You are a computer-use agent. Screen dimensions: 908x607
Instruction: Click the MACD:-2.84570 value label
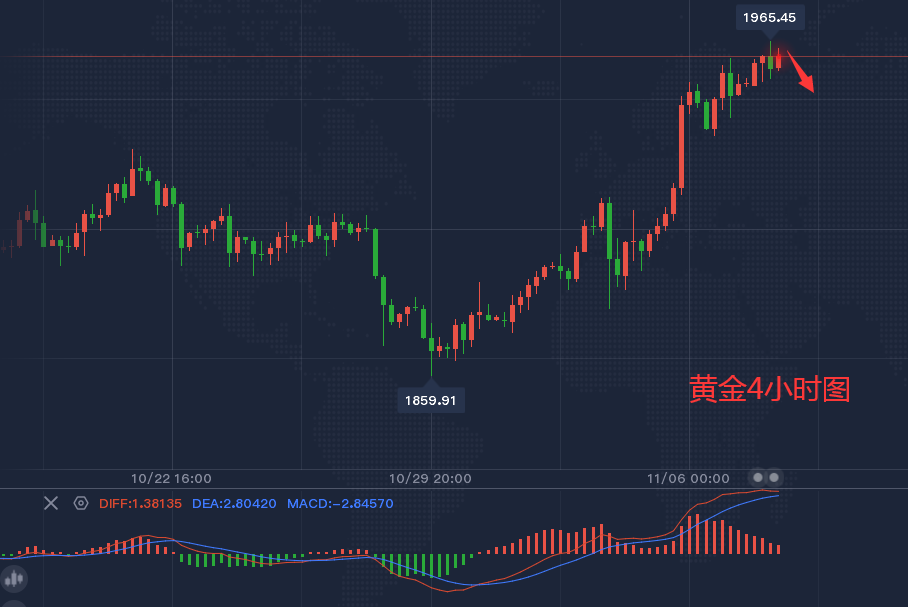(340, 503)
